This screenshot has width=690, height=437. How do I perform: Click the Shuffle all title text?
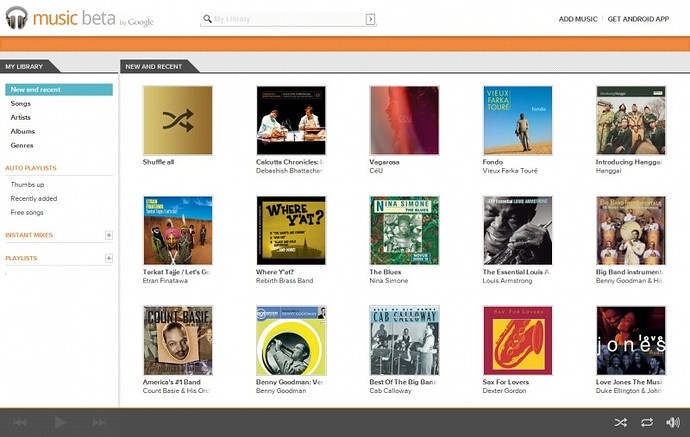point(158,162)
